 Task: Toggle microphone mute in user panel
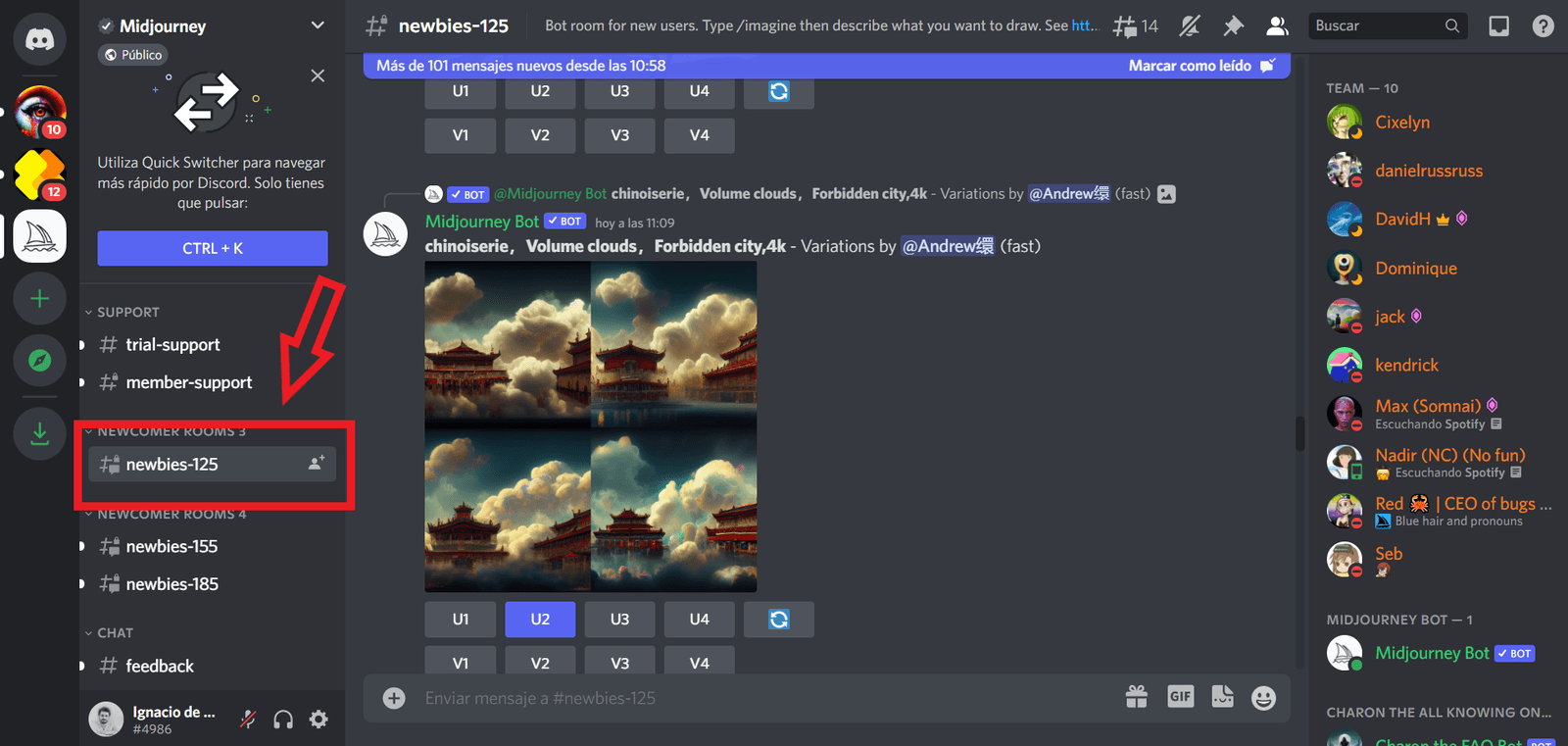tap(248, 720)
